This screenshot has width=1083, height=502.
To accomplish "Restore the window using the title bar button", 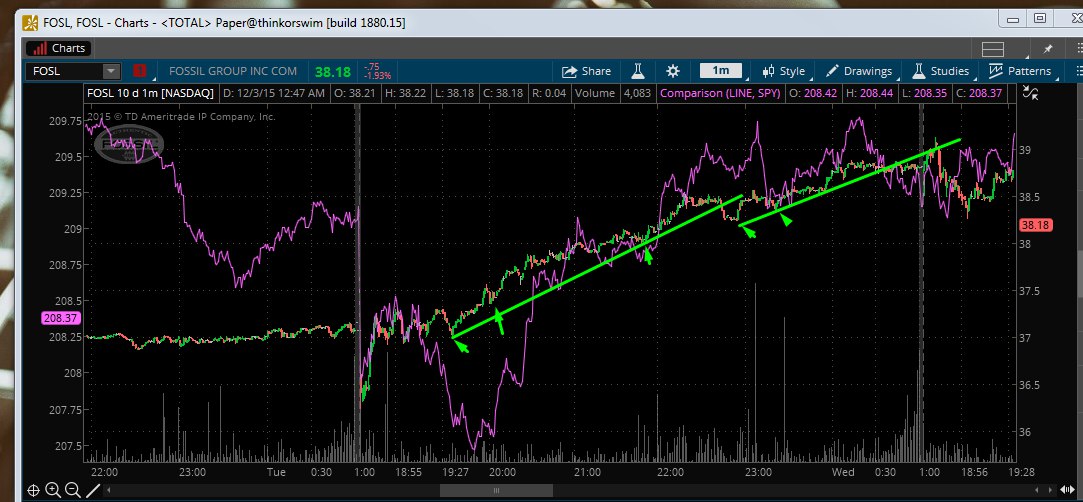I will [x=1041, y=19].
